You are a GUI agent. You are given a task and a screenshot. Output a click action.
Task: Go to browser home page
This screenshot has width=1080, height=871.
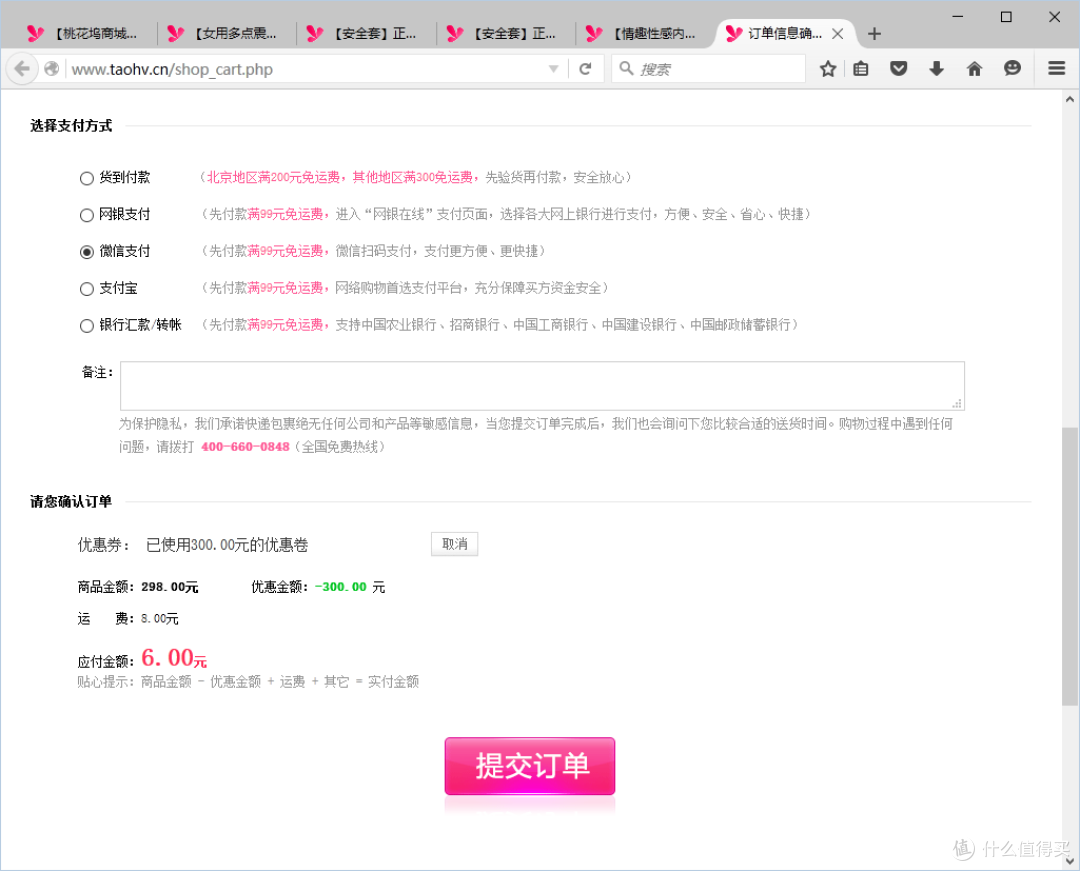pos(974,69)
